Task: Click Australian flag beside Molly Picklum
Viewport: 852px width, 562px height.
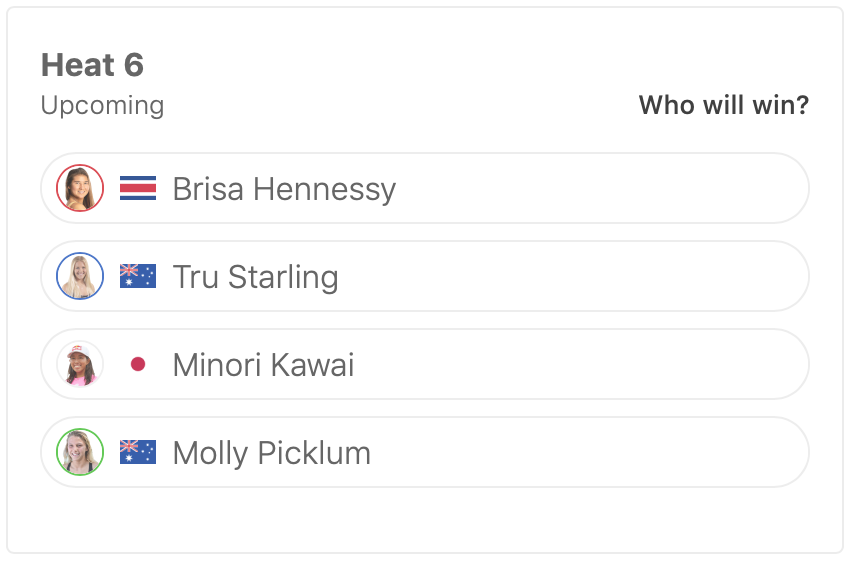Action: (x=138, y=452)
